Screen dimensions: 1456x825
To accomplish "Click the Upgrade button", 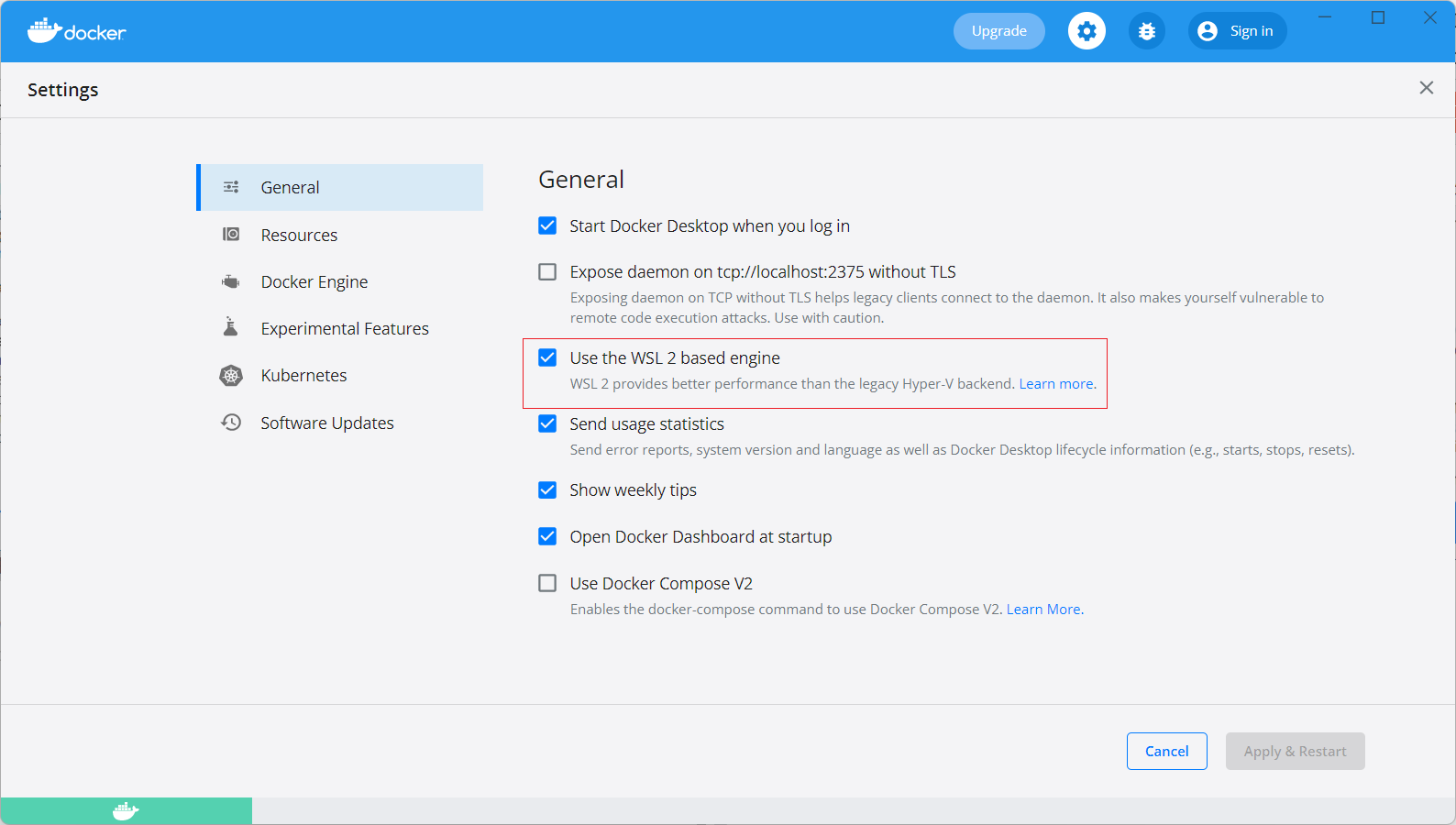I will click(x=999, y=31).
